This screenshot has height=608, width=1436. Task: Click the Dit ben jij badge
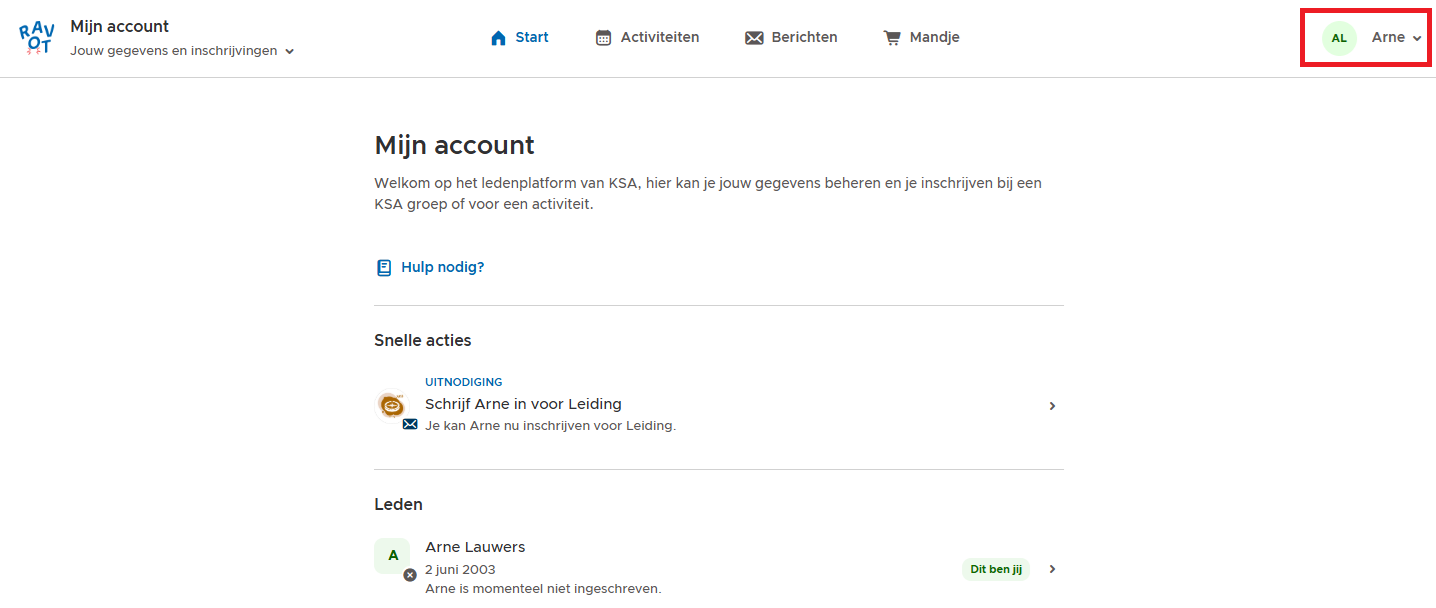click(996, 569)
